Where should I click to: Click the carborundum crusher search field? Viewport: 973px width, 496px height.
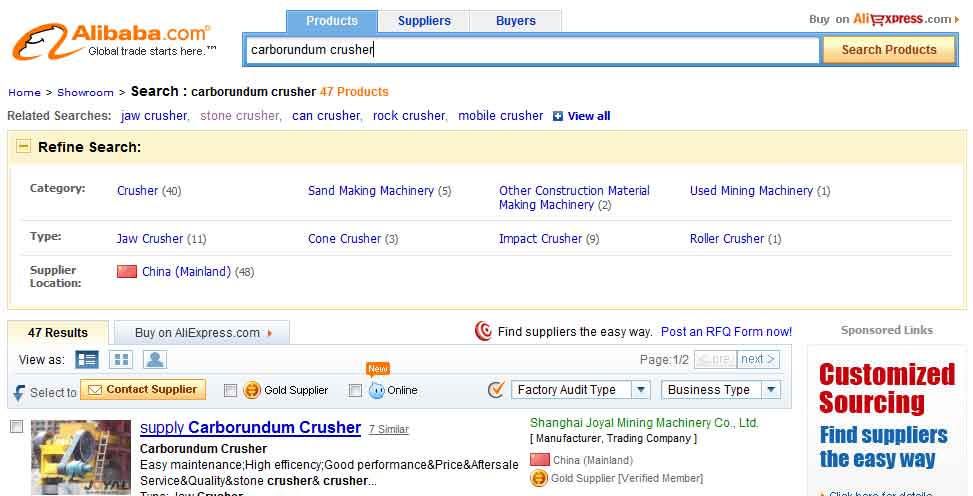[532, 50]
